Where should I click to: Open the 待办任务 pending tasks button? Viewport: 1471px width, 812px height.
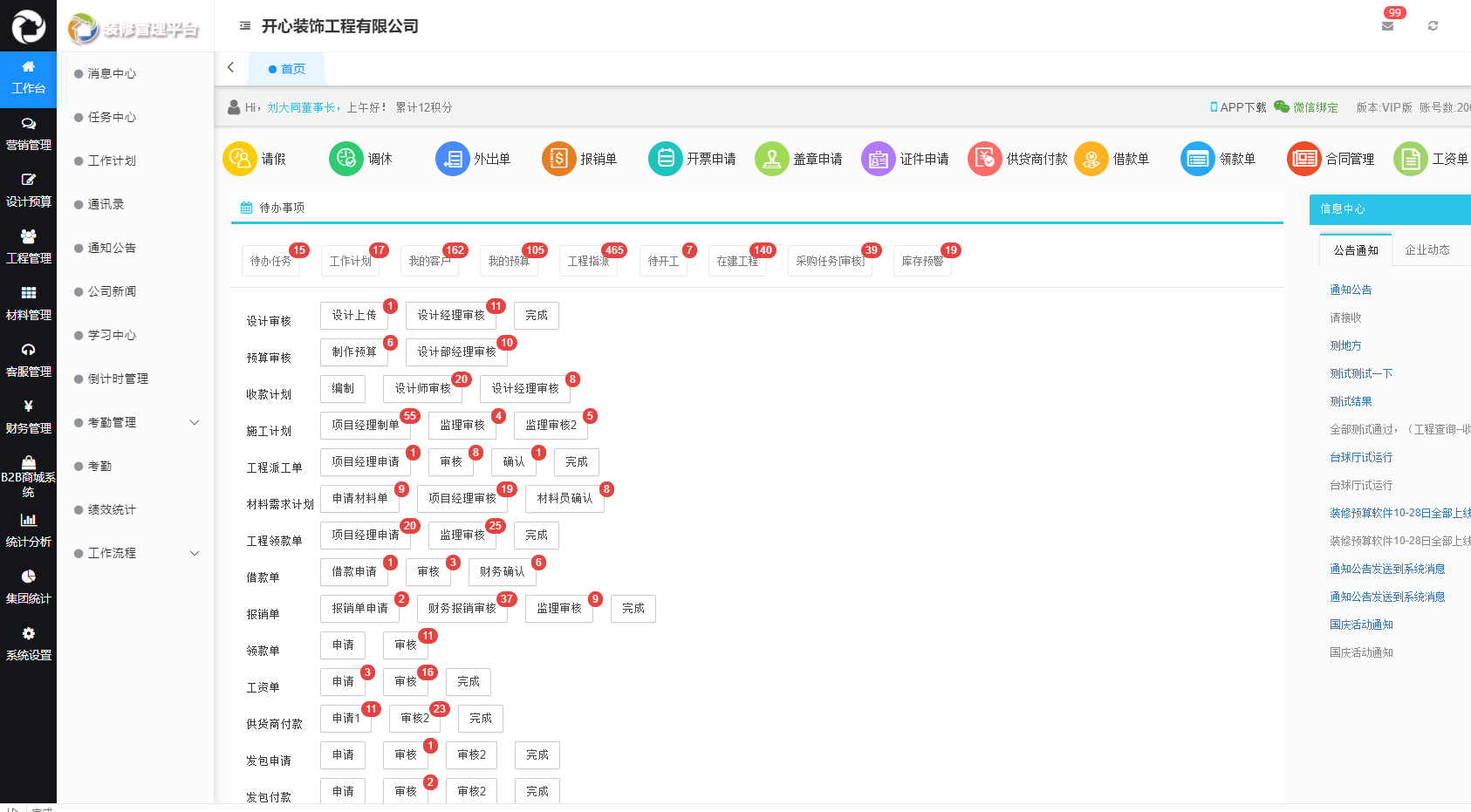[x=270, y=261]
